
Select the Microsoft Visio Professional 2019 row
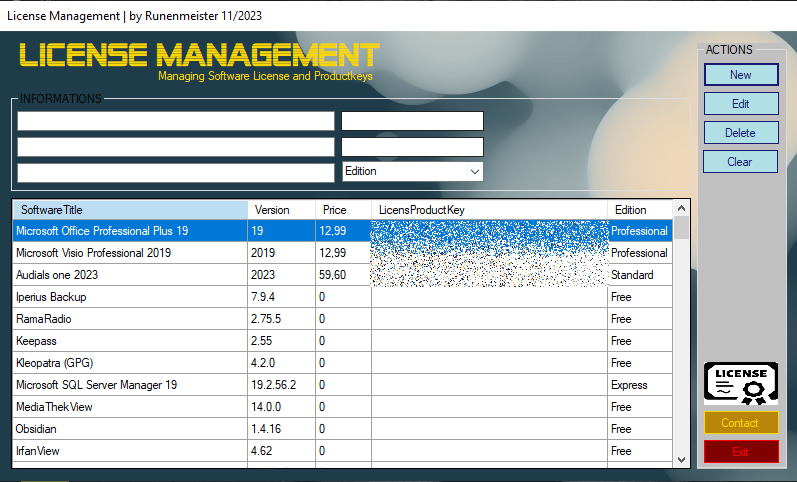point(343,253)
